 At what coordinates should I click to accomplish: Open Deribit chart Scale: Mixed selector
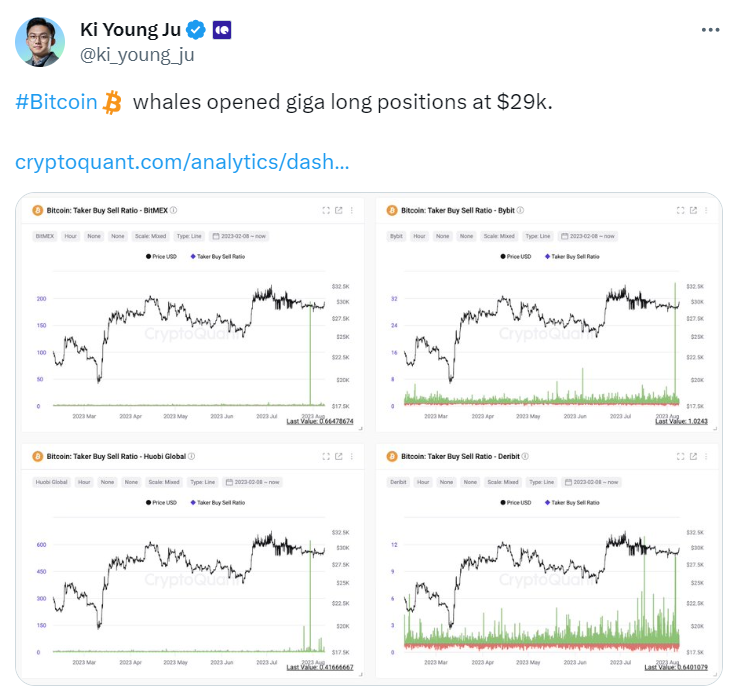click(503, 482)
